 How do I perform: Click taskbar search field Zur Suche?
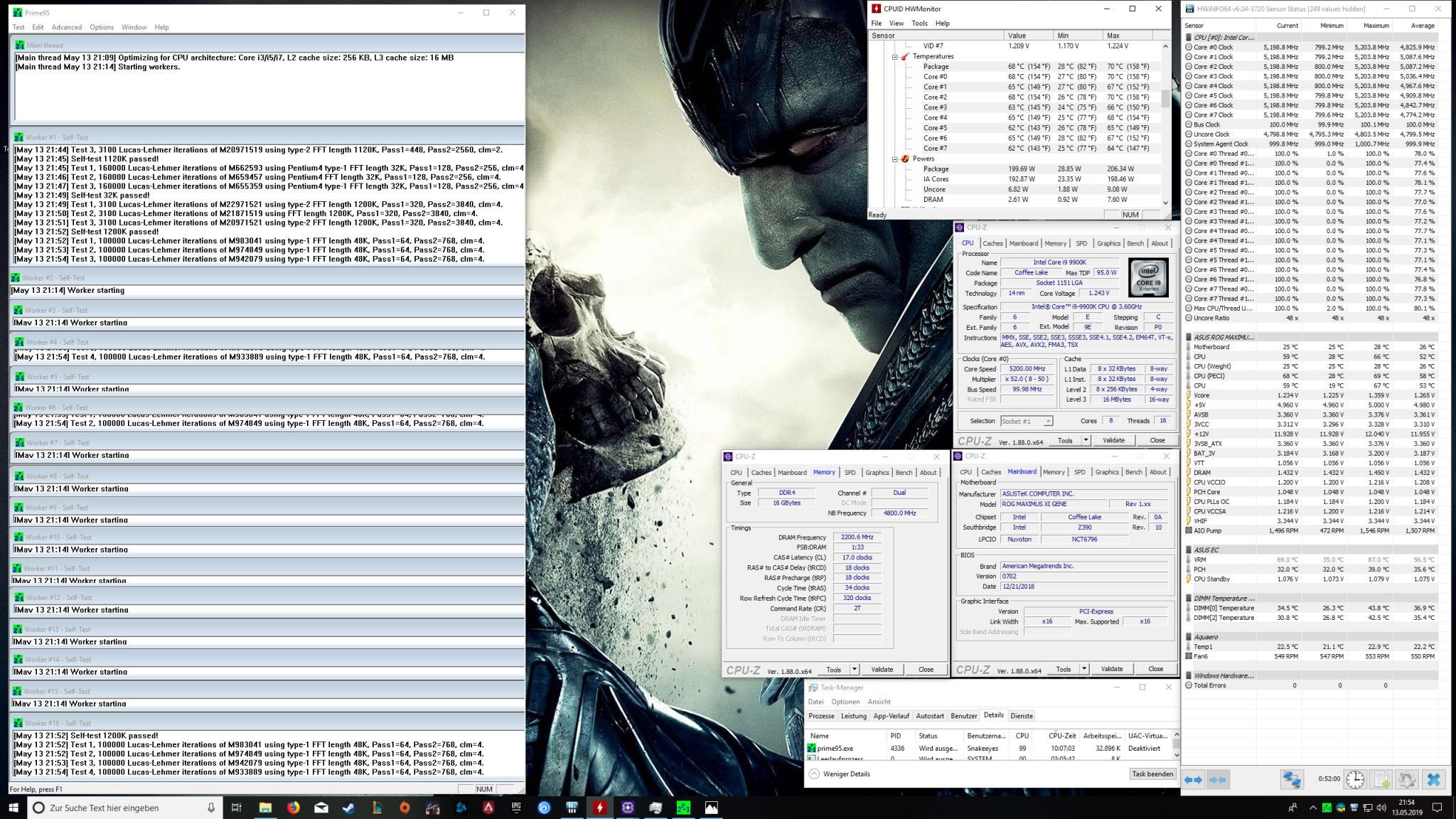pyautogui.click(x=125, y=808)
